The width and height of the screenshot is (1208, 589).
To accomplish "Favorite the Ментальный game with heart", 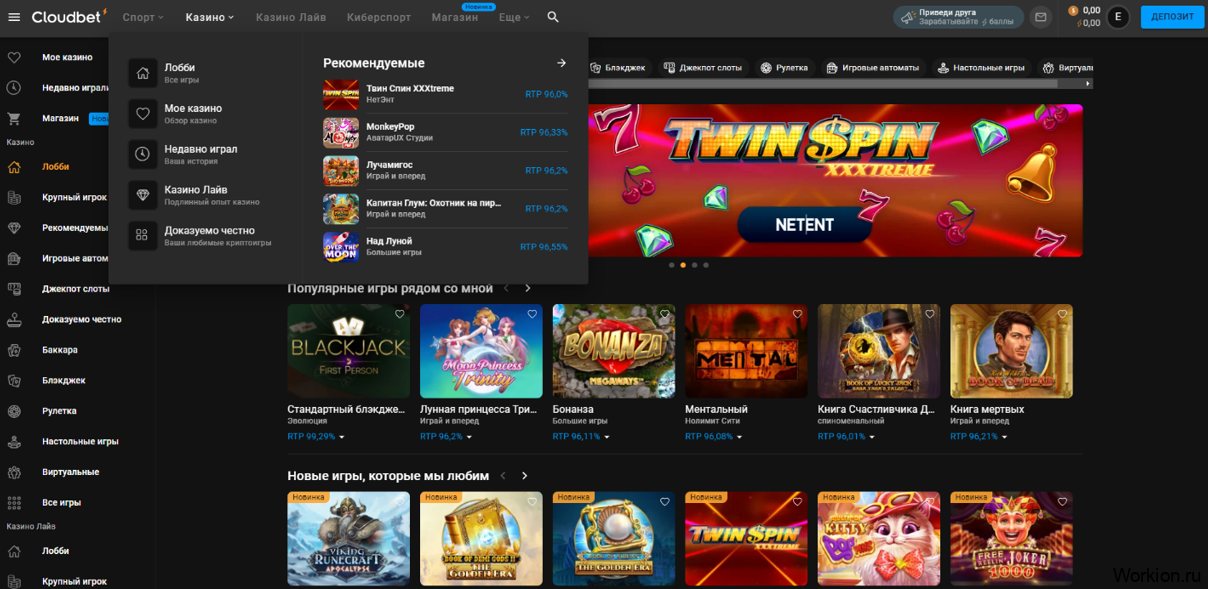I will [797, 314].
